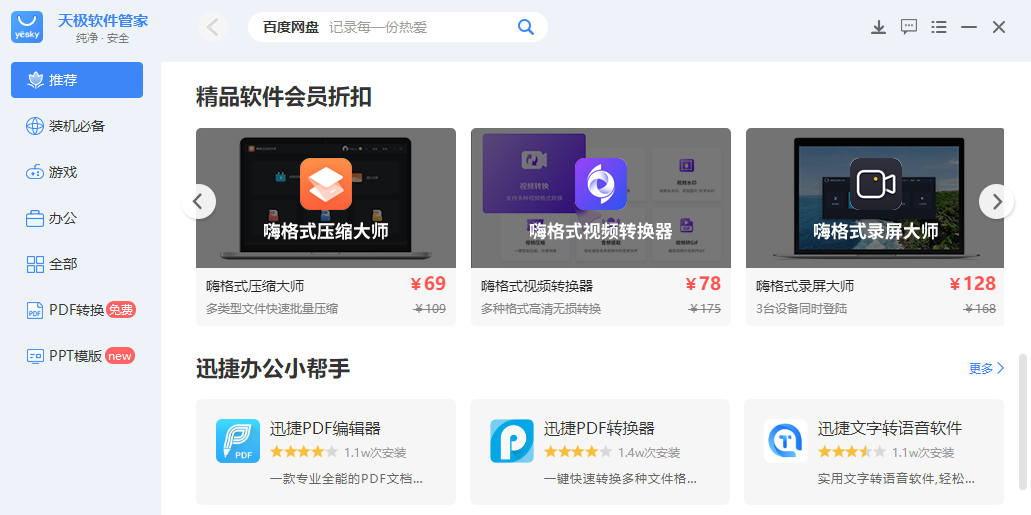This screenshot has height=515, width=1031.
Task: Click the PPT模版 slide icon
Action: [35, 356]
